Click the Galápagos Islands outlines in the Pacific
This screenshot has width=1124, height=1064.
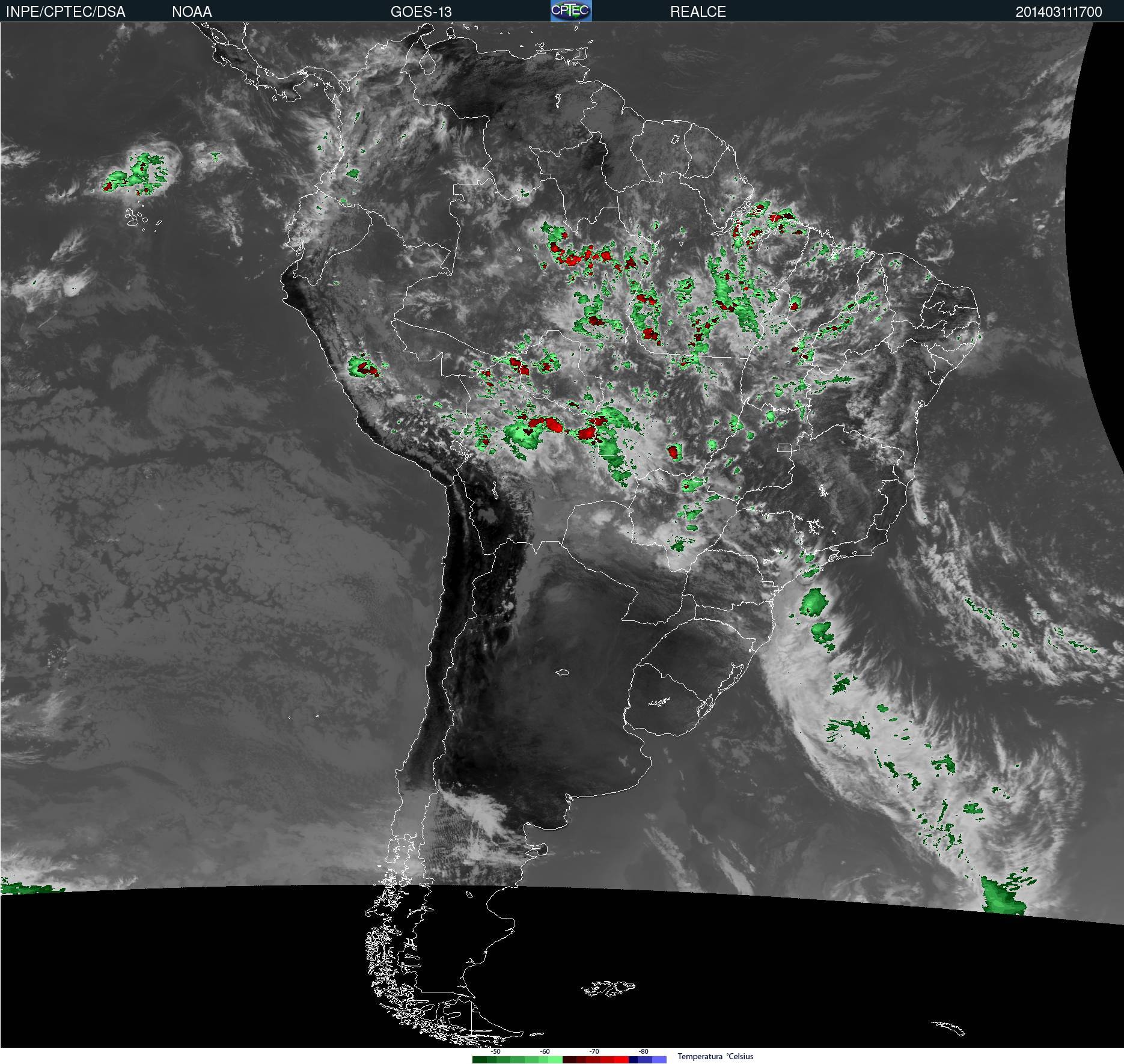click(142, 218)
